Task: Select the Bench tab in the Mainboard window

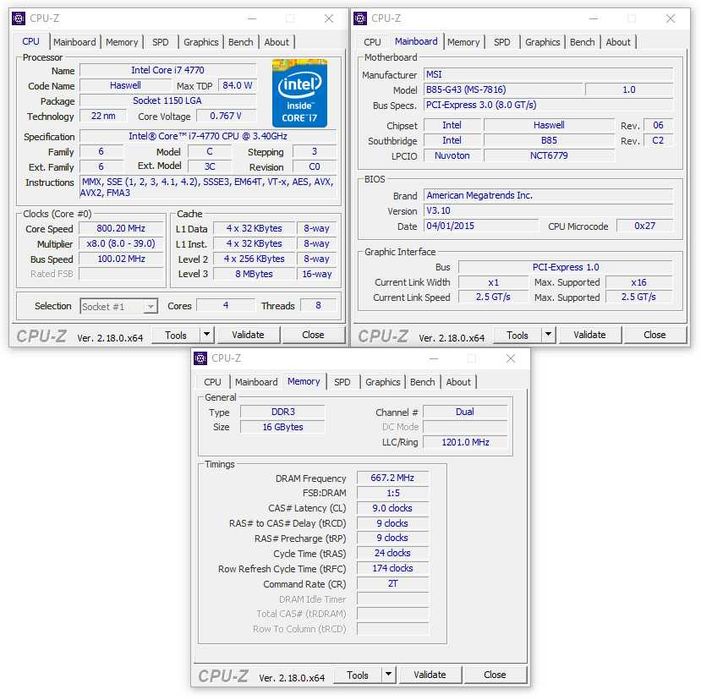Action: coord(582,42)
